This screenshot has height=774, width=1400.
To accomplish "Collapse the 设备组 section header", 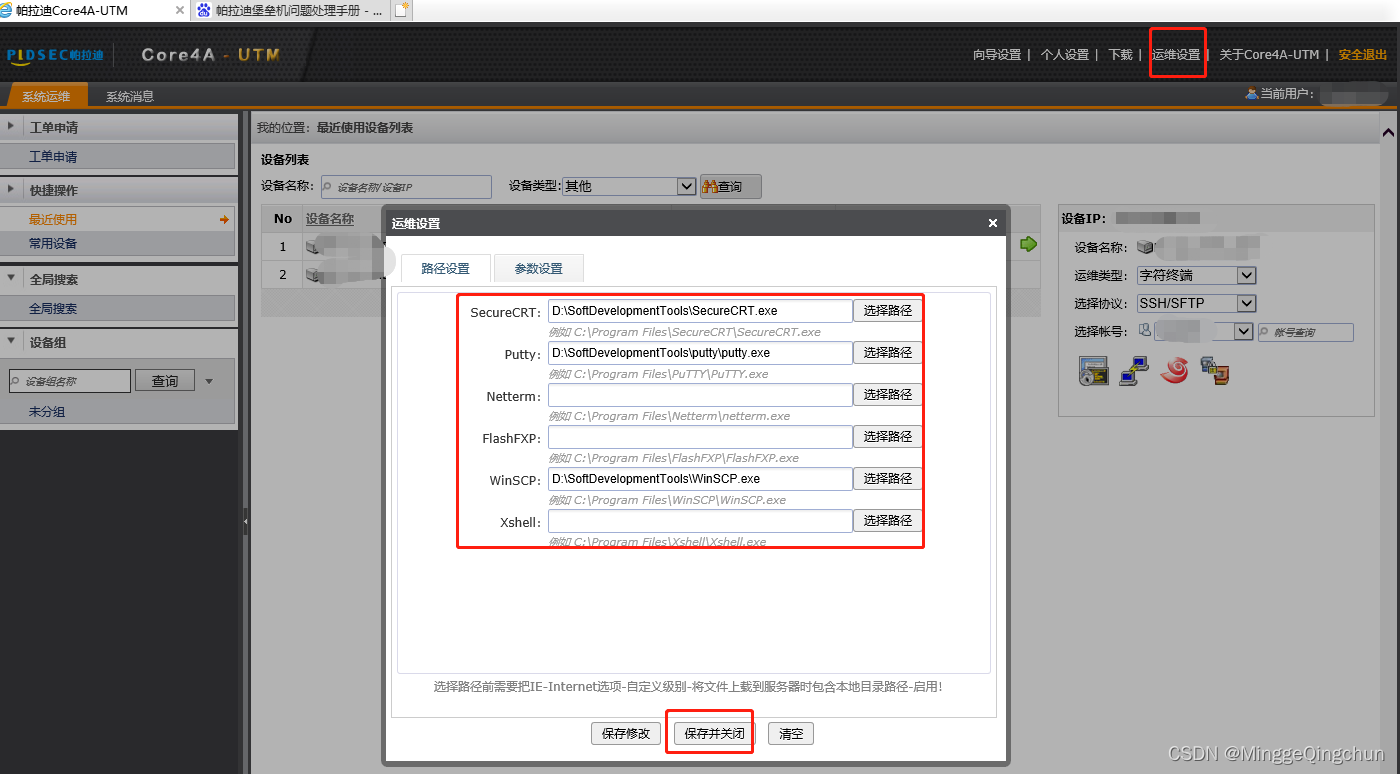I will pyautogui.click(x=118, y=342).
